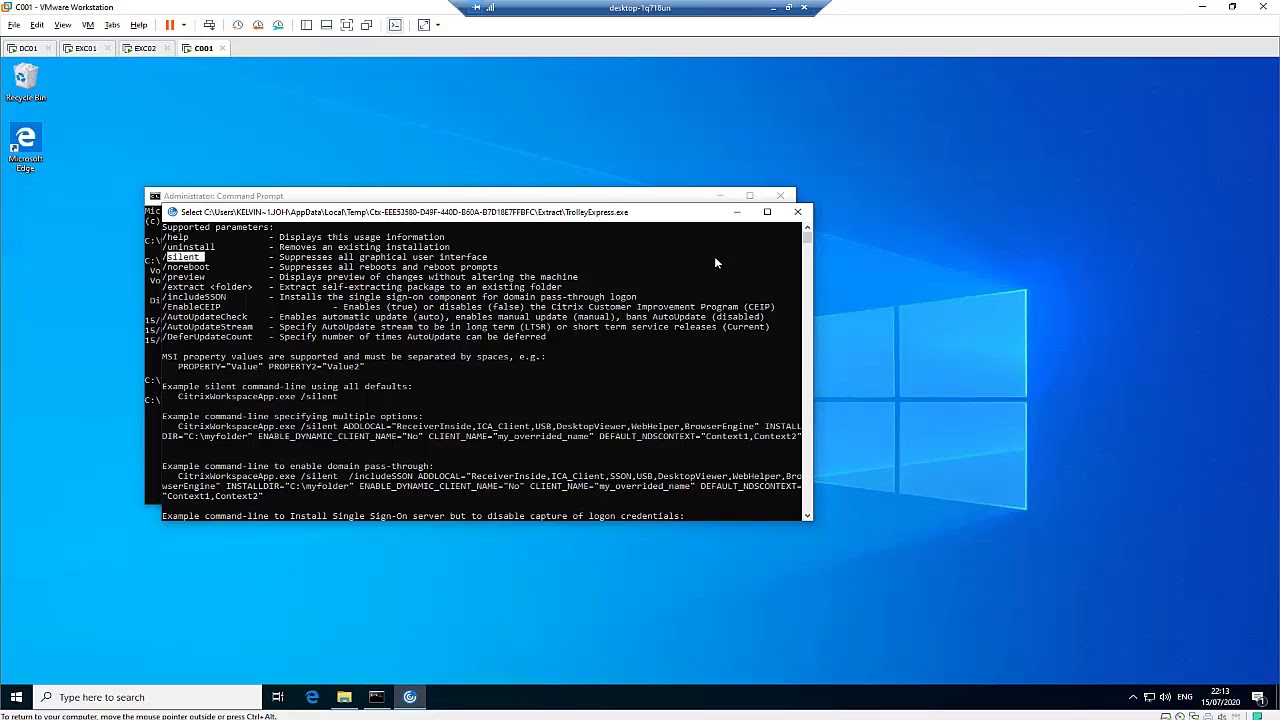Open the Edit menu

37,25
